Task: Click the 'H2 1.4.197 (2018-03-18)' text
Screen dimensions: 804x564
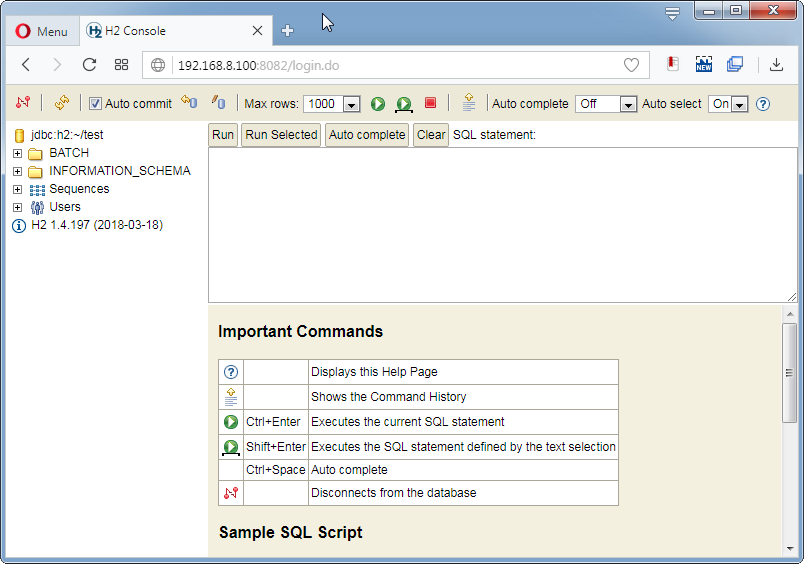Action: [97, 225]
